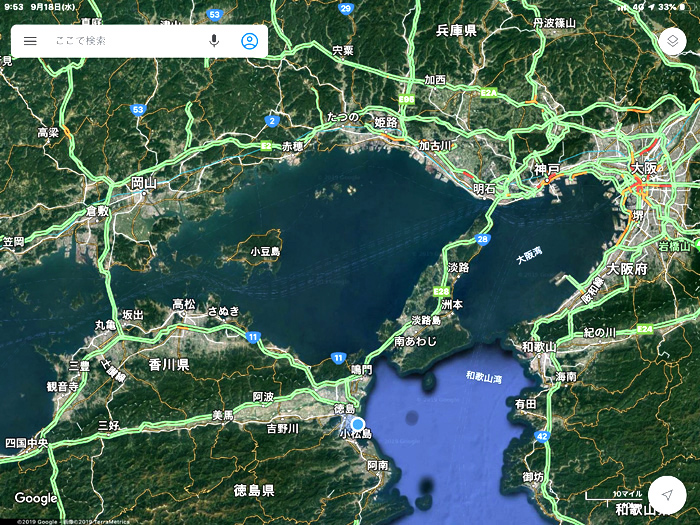Click the battery status indicator

[x=682, y=7]
